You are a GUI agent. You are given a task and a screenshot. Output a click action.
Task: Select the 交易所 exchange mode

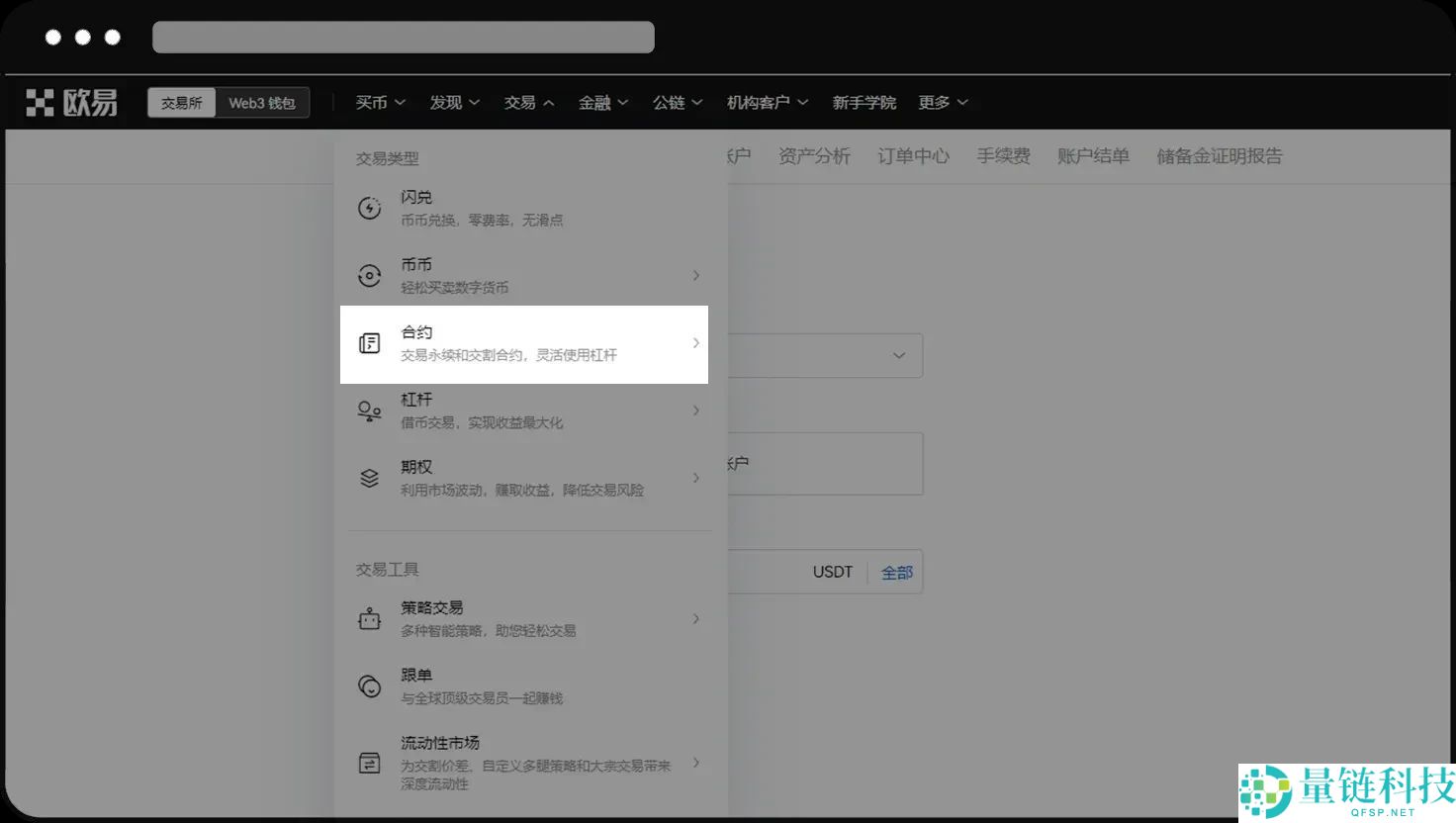point(181,102)
